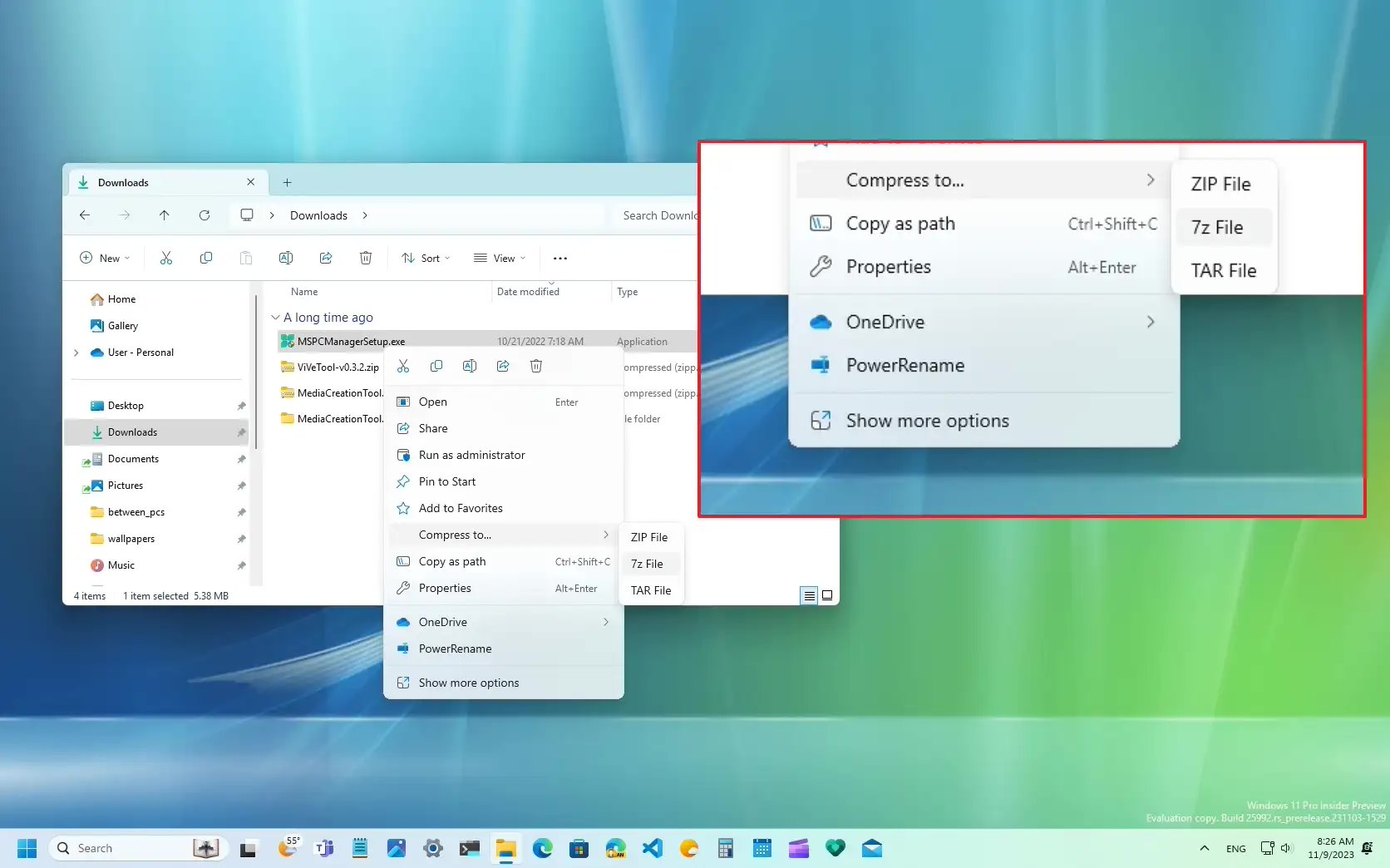This screenshot has height=868, width=1390.
Task: Open the View dropdown menu
Action: click(499, 259)
